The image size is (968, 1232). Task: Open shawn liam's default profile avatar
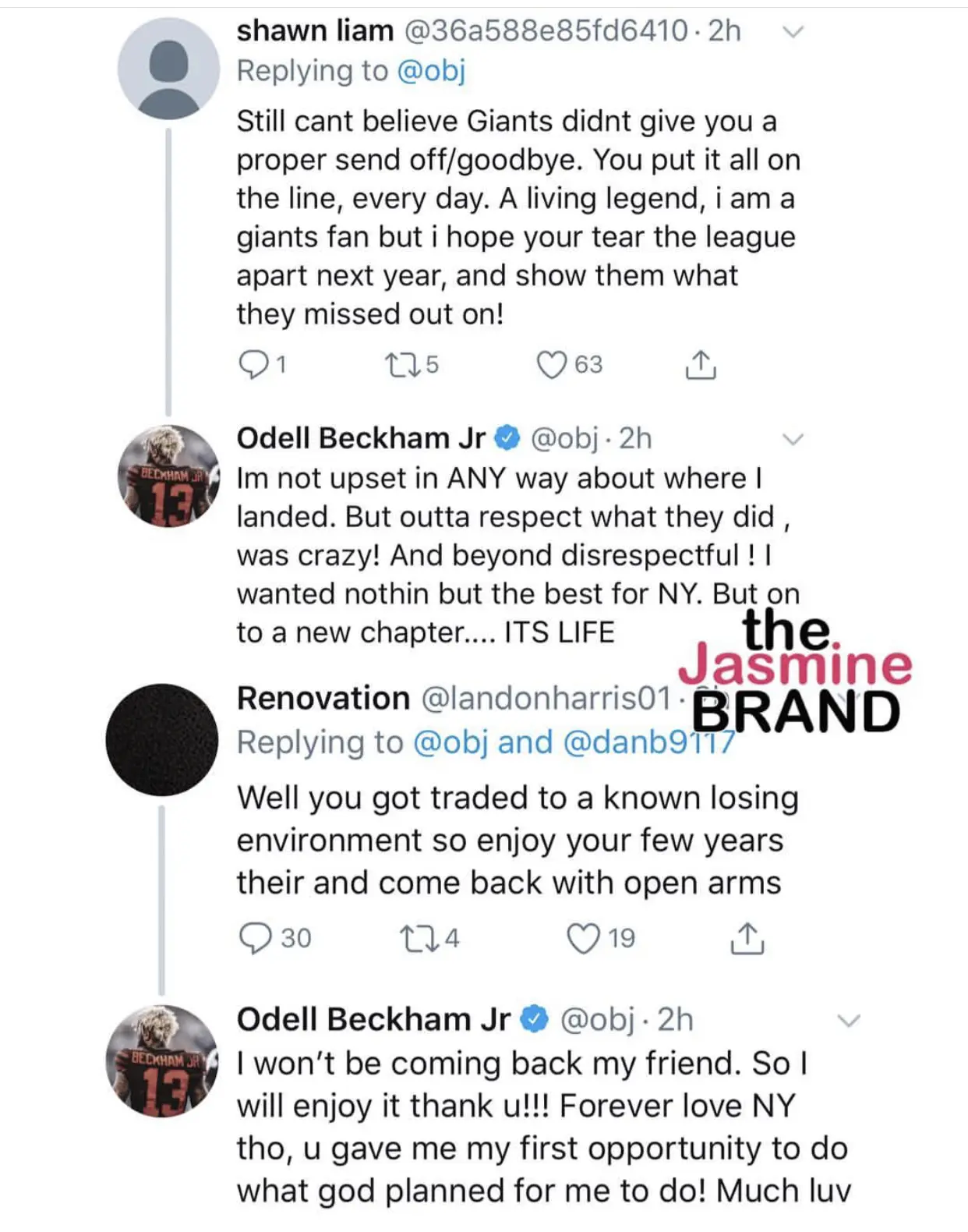[168, 69]
